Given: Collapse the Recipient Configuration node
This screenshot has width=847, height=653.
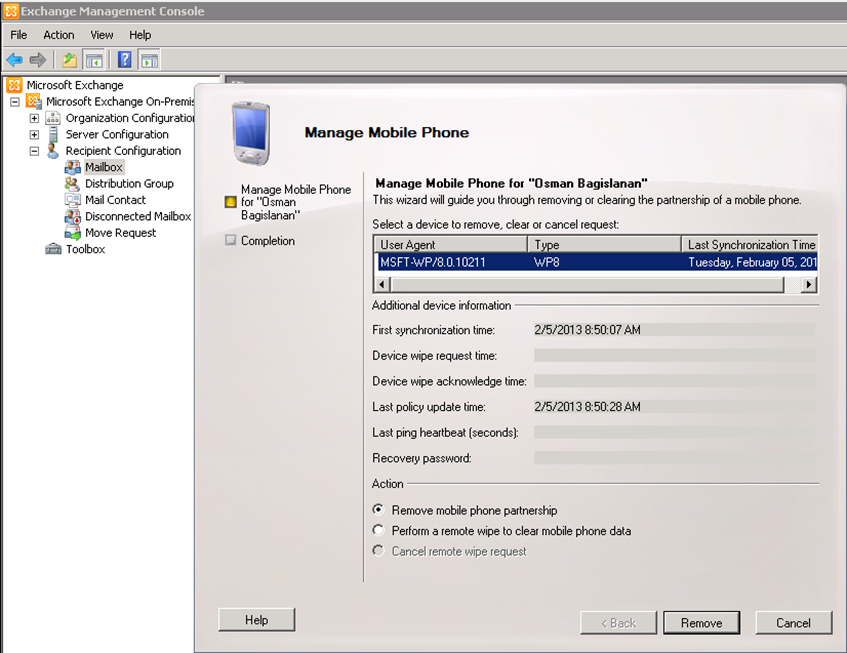Looking at the screenshot, I should tap(34, 151).
